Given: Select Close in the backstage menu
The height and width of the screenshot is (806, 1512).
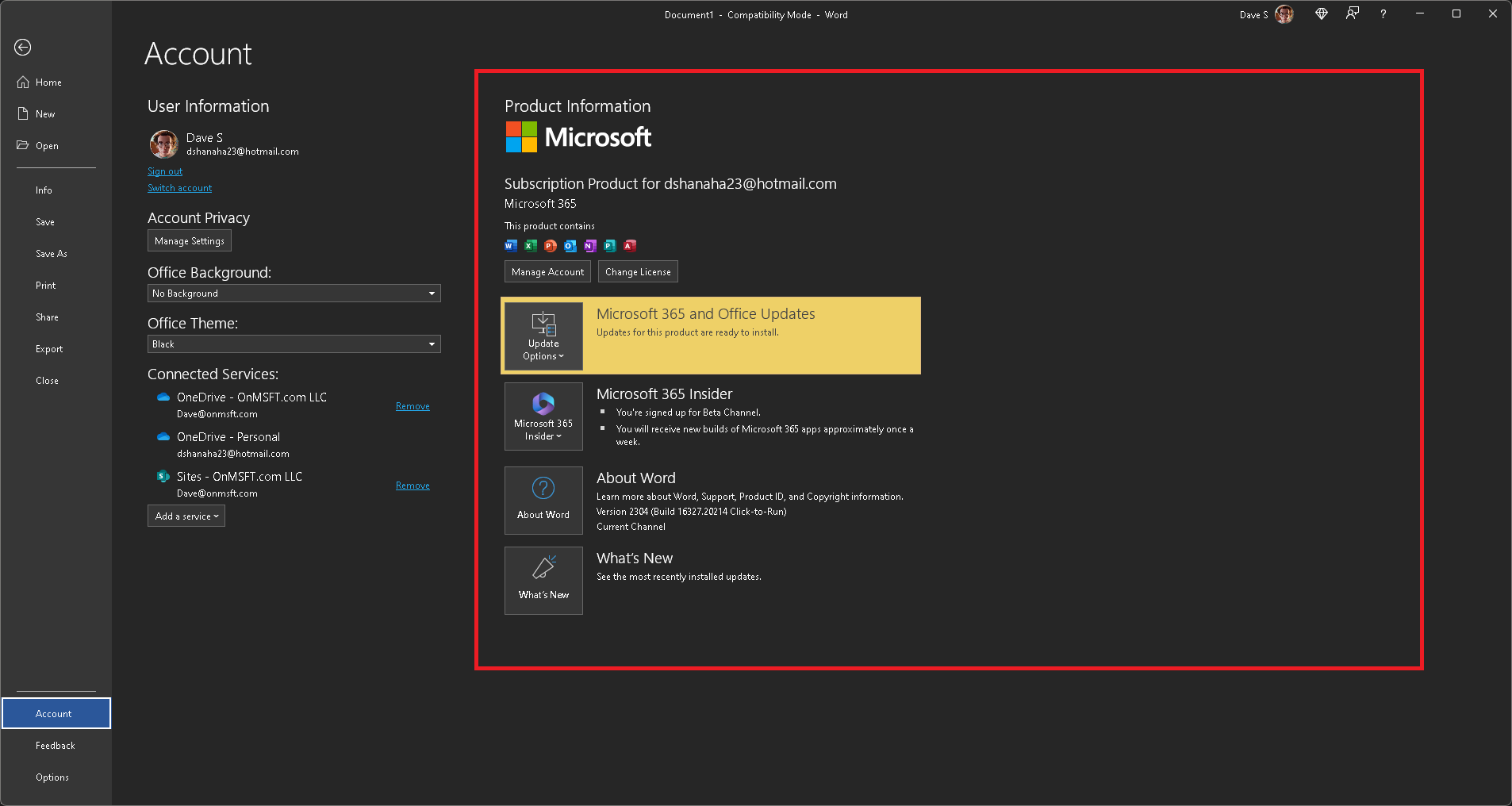Looking at the screenshot, I should [x=47, y=381].
